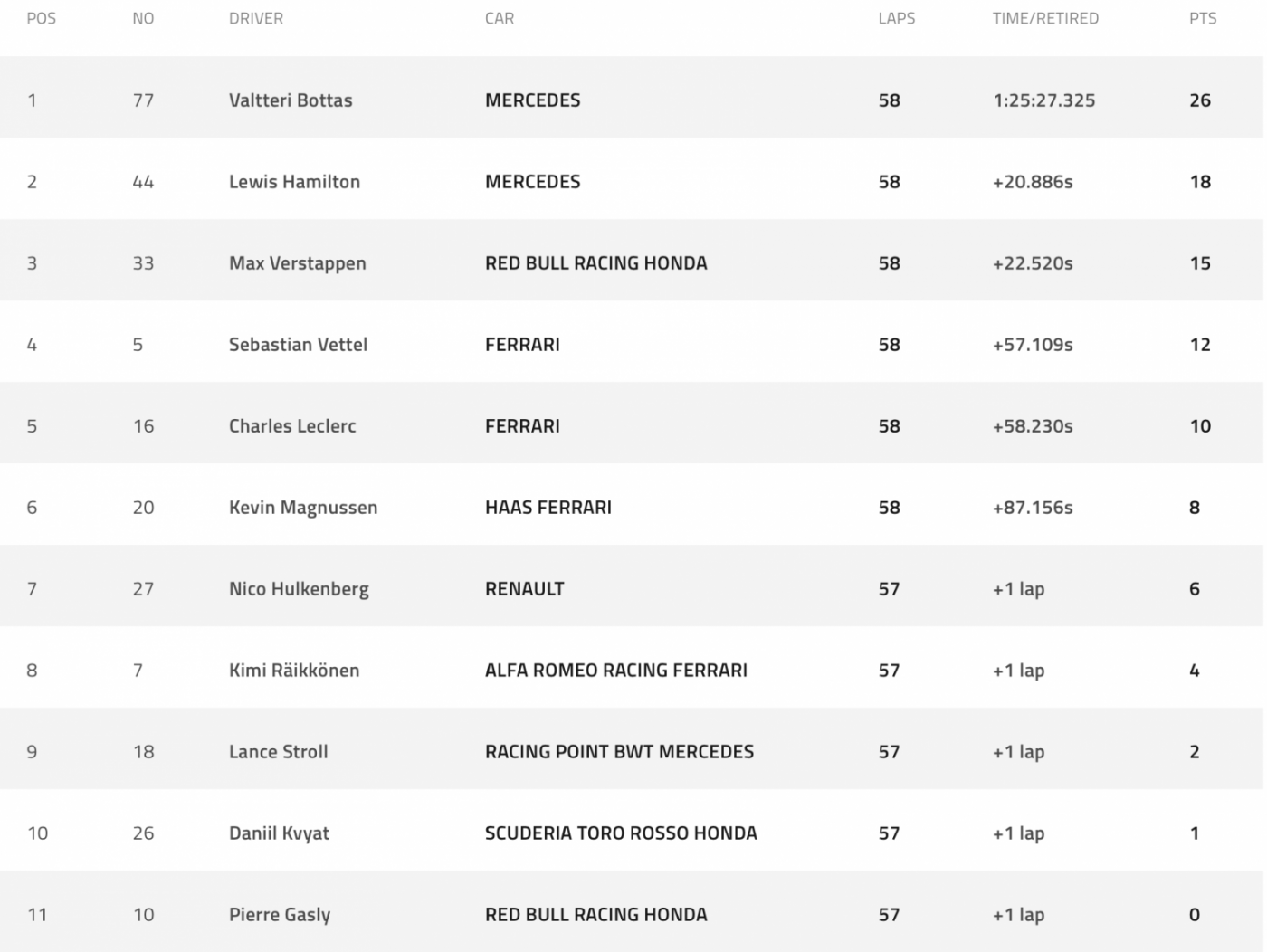Click Kevin Magnussen's name
Screen dimensions: 1267x952
303,508
